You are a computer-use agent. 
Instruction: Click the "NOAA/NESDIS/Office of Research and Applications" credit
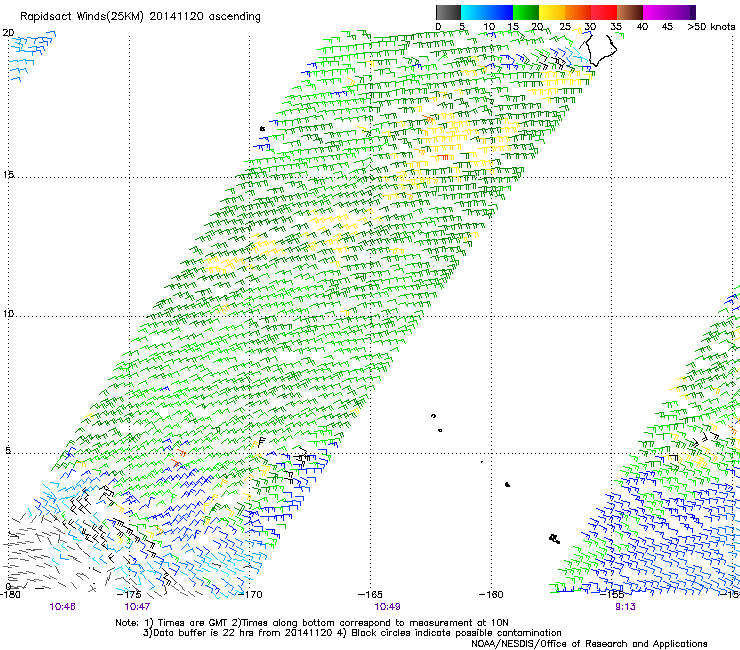[589, 644]
